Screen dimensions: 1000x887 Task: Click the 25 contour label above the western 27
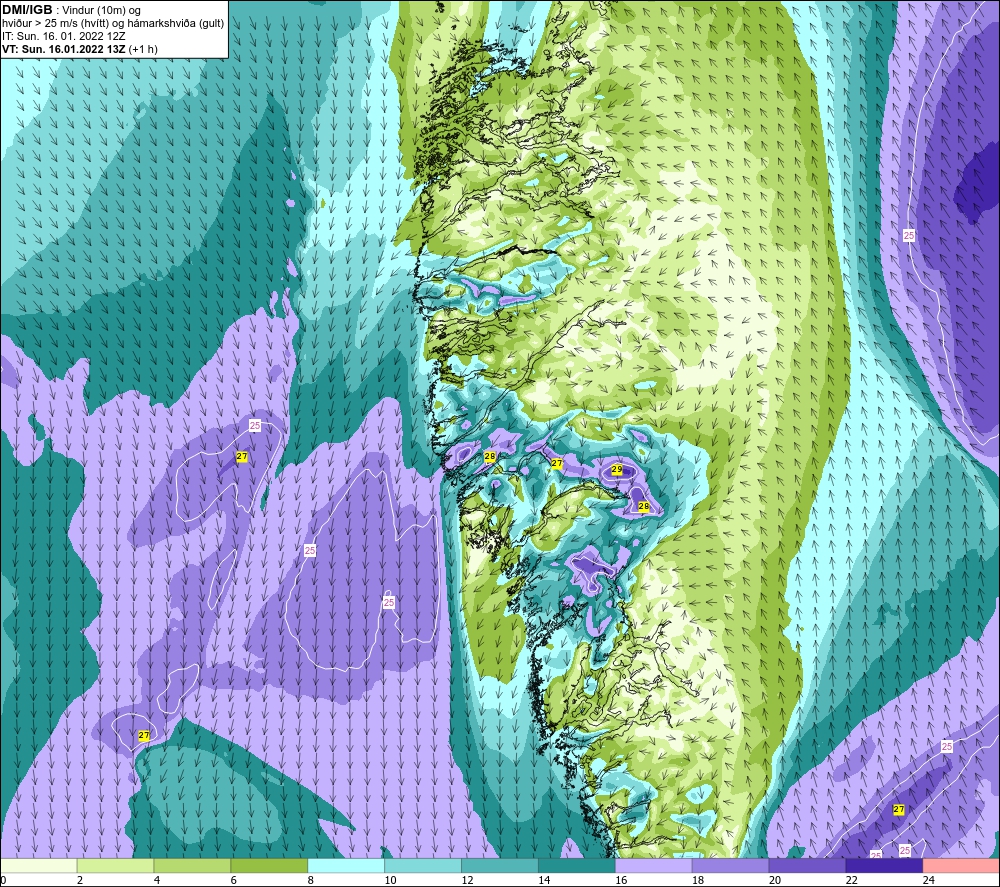coord(255,425)
